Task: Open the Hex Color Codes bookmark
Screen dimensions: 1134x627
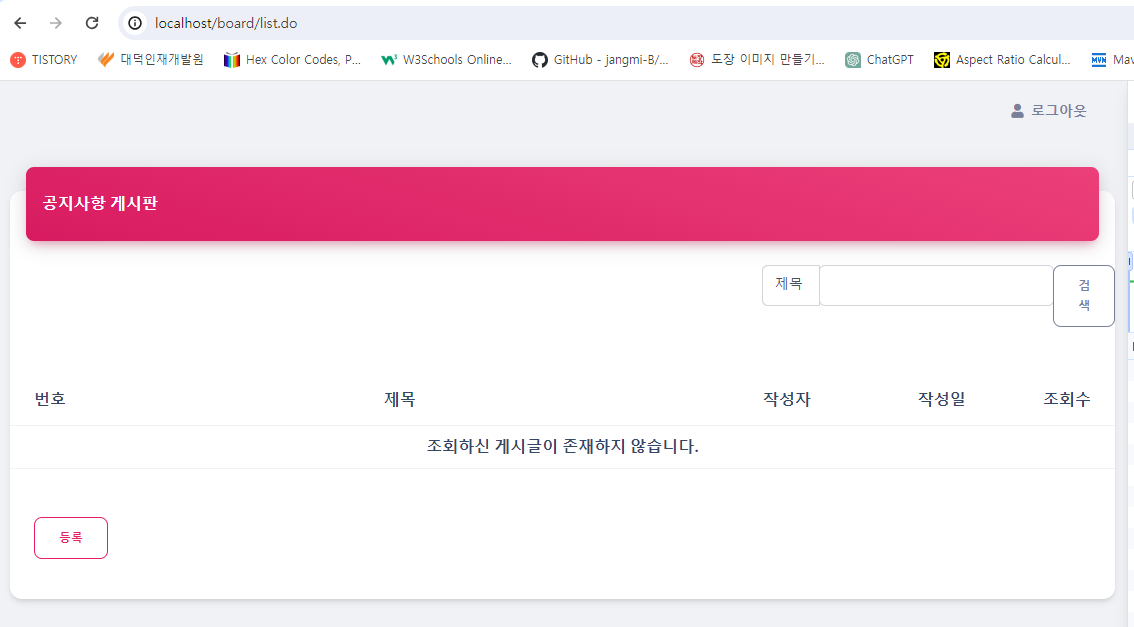Action: pos(292,60)
